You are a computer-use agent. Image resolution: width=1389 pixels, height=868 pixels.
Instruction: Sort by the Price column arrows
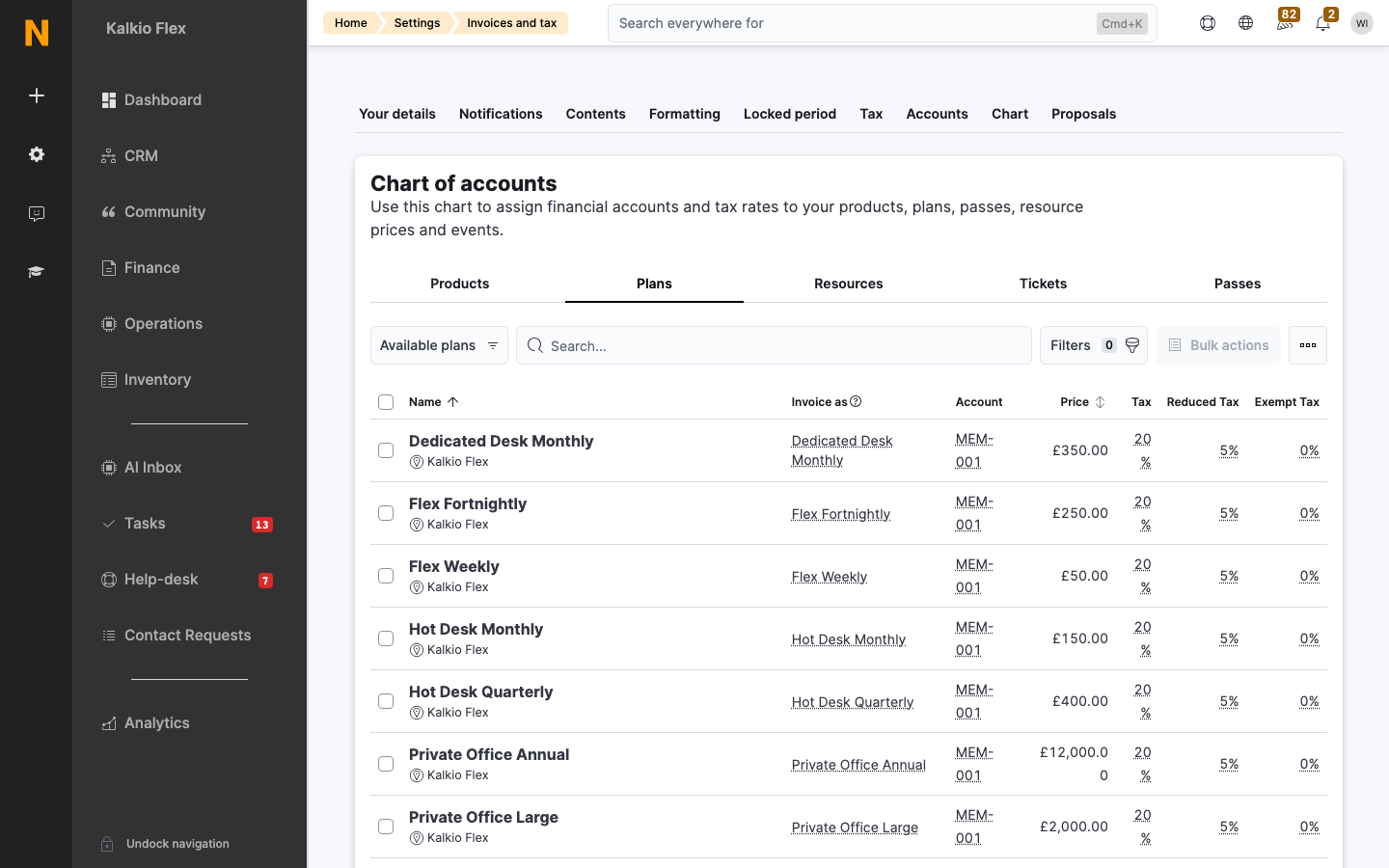1100,402
